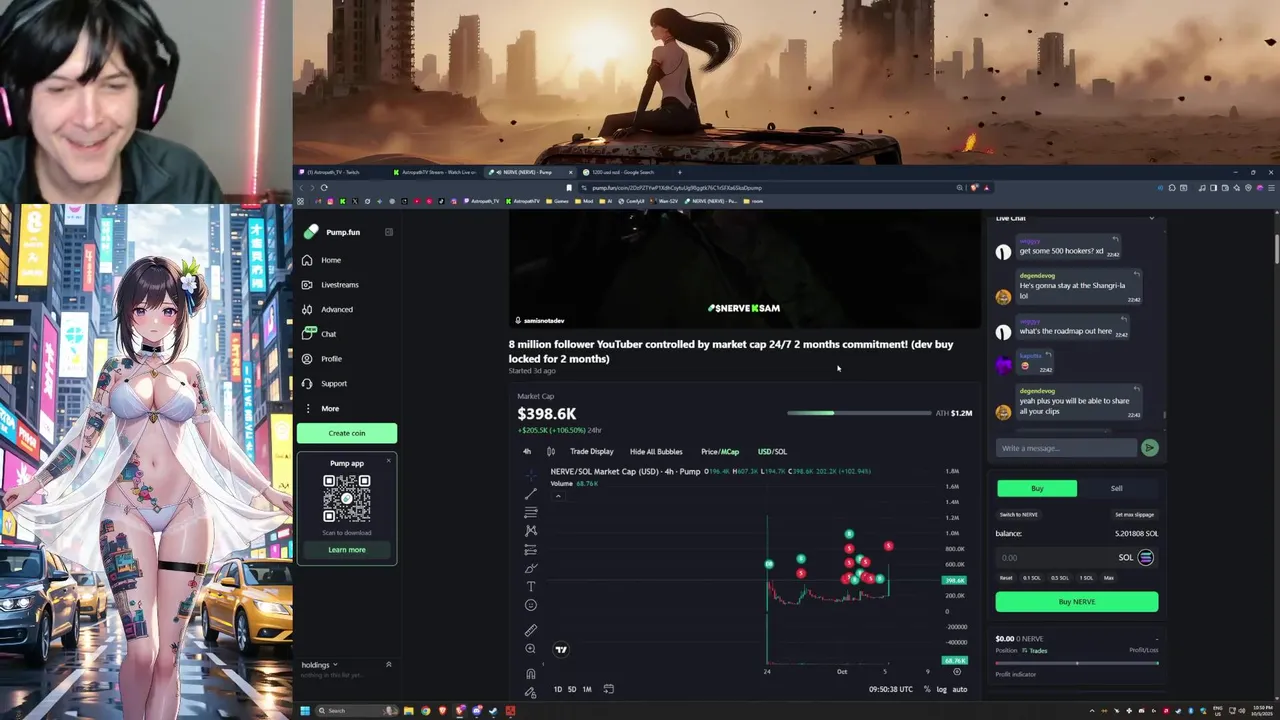Open the 4h chart interval selector
Image resolution: width=1280 pixels, height=720 pixels.
coord(527,451)
